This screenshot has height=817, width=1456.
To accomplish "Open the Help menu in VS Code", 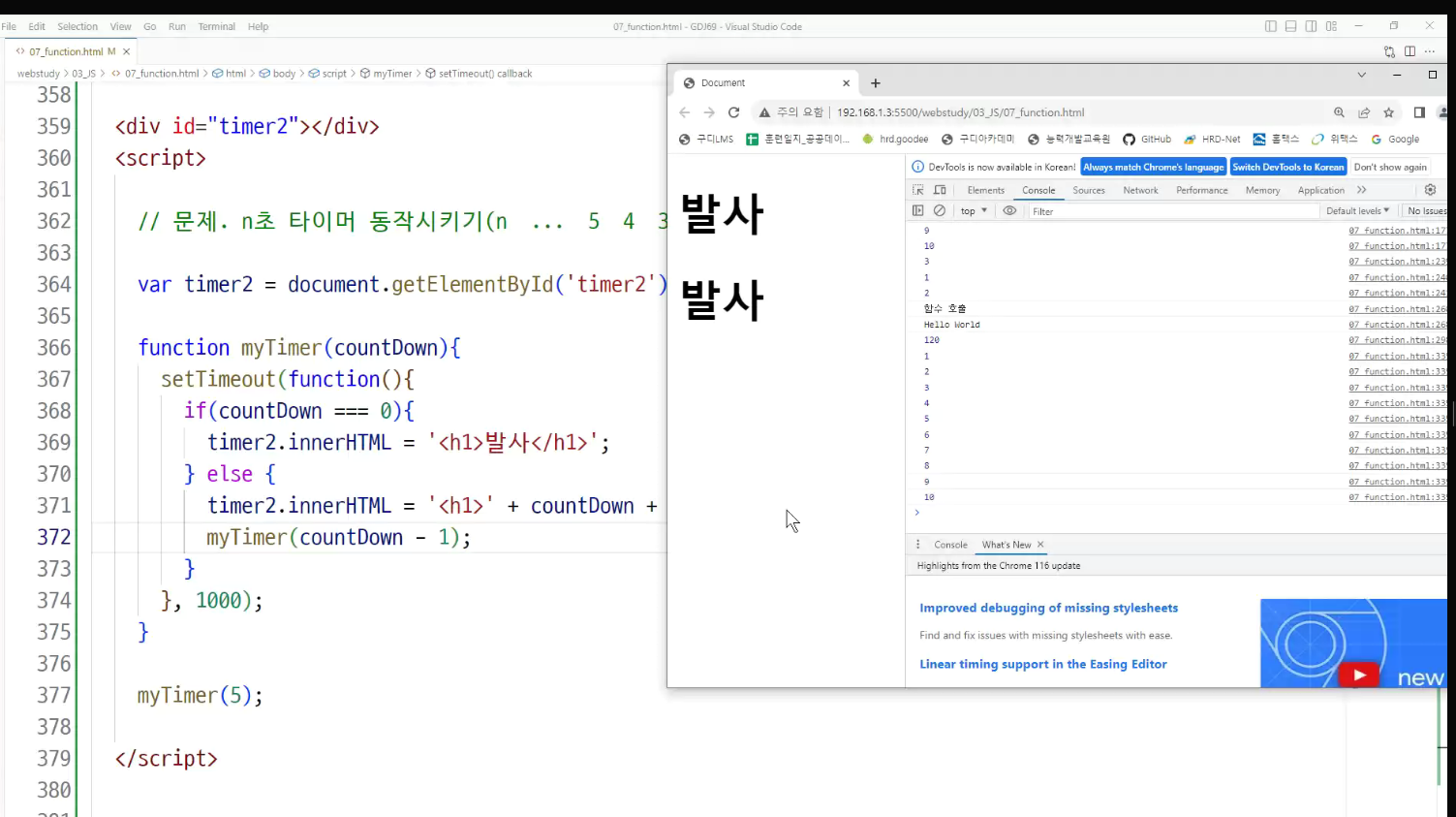I will (258, 26).
